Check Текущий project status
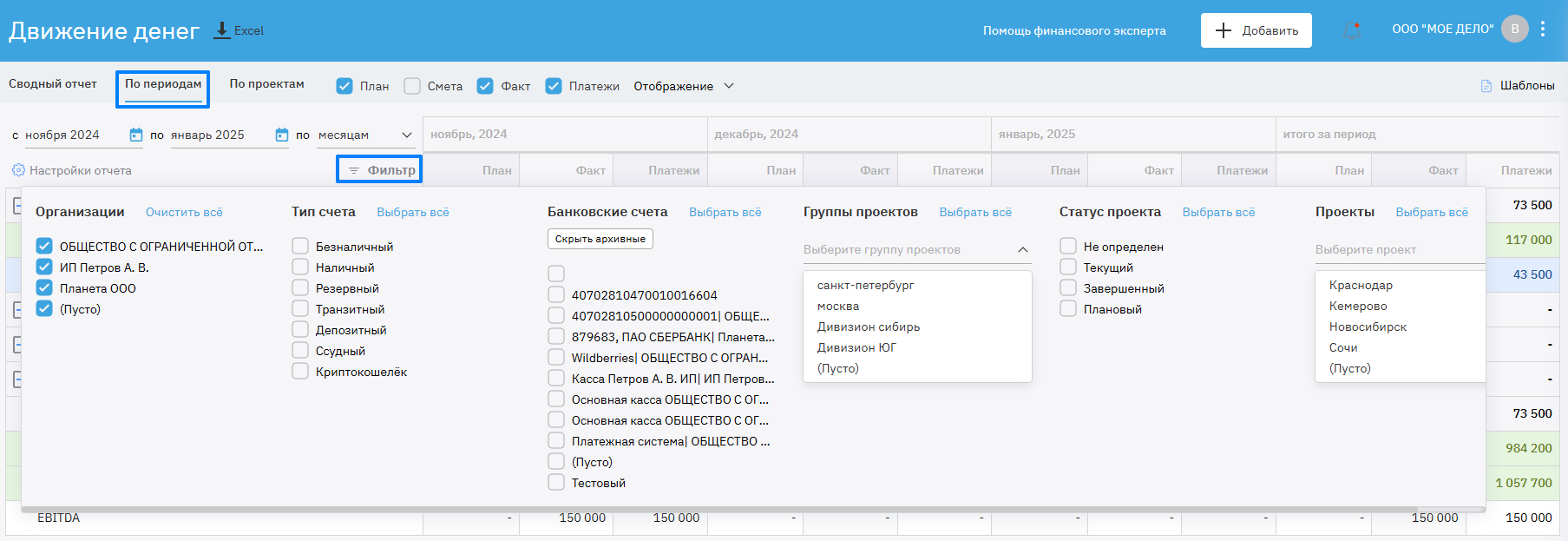Viewport: 1568px width, 541px height. [1068, 267]
